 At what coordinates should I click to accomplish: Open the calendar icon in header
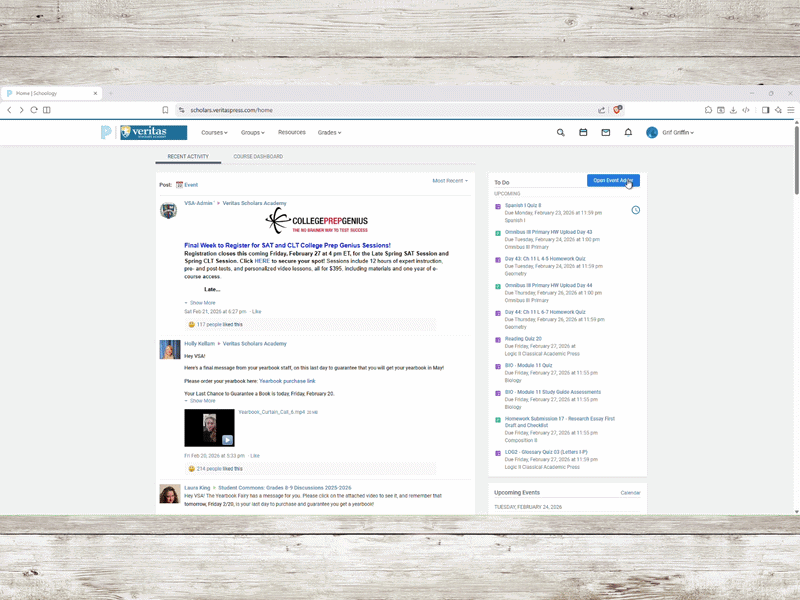[x=583, y=132]
